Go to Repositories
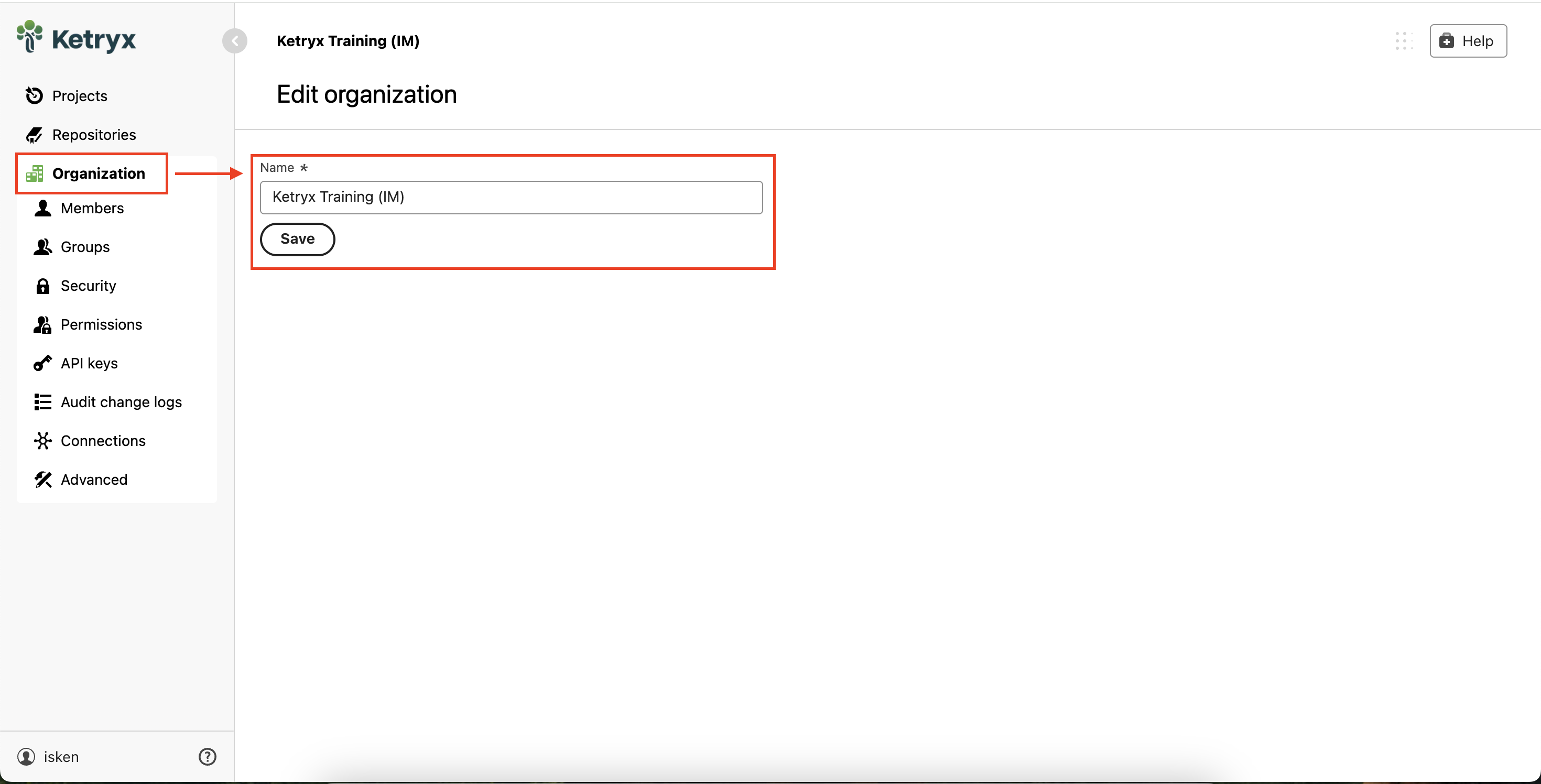This screenshot has width=1541, height=784. [x=94, y=135]
